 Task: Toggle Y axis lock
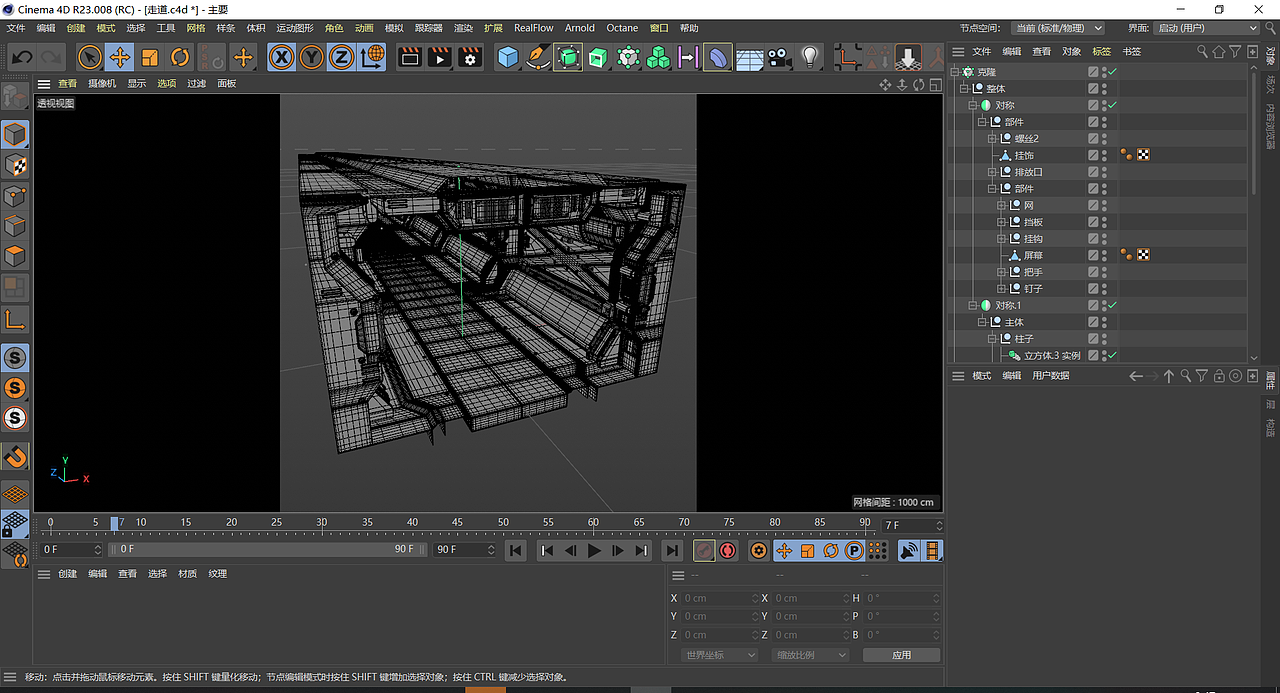click(x=312, y=58)
